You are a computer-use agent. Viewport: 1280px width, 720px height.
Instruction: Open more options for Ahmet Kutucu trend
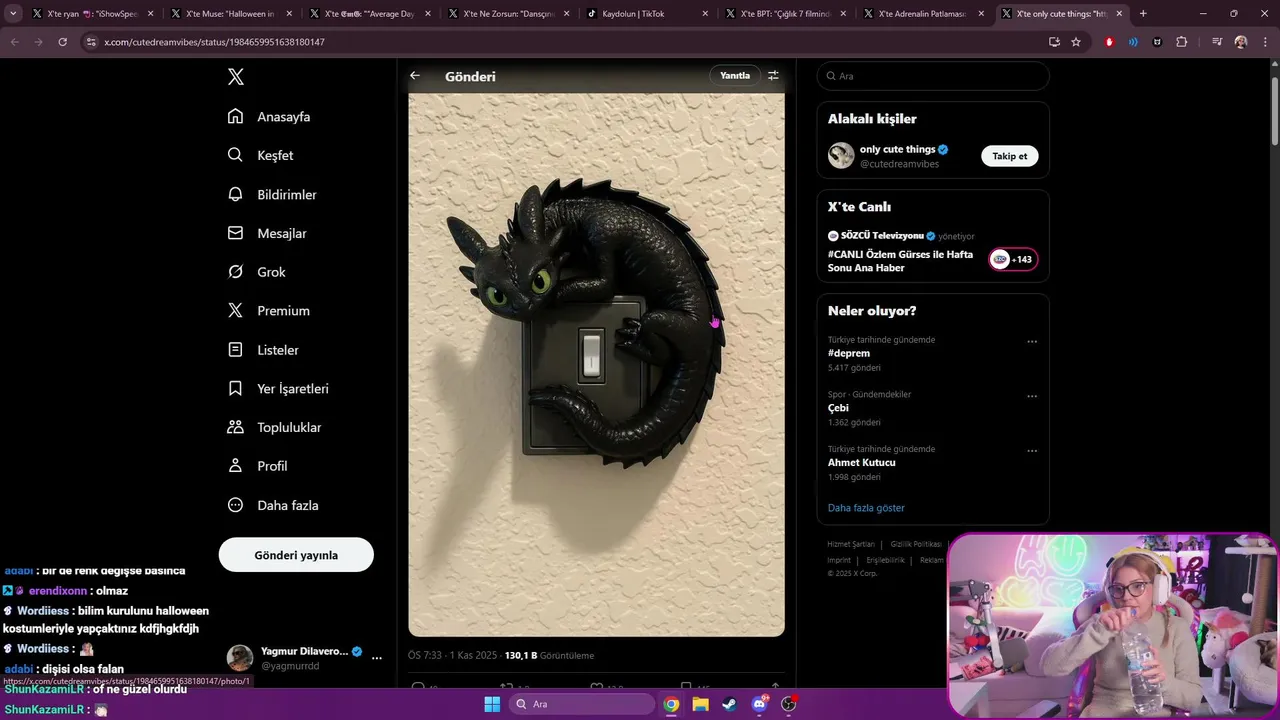click(x=1032, y=451)
